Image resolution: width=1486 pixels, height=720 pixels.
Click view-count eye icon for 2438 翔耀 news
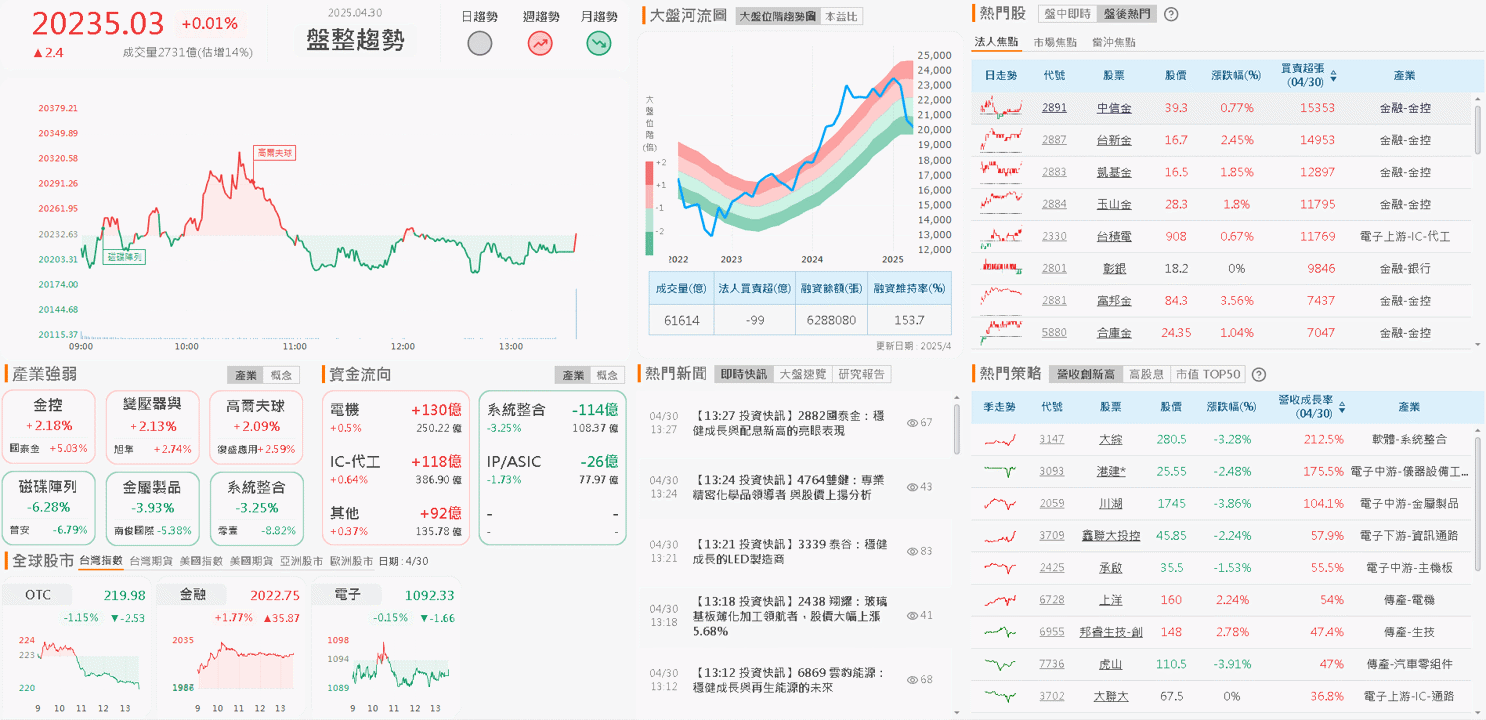tap(912, 615)
